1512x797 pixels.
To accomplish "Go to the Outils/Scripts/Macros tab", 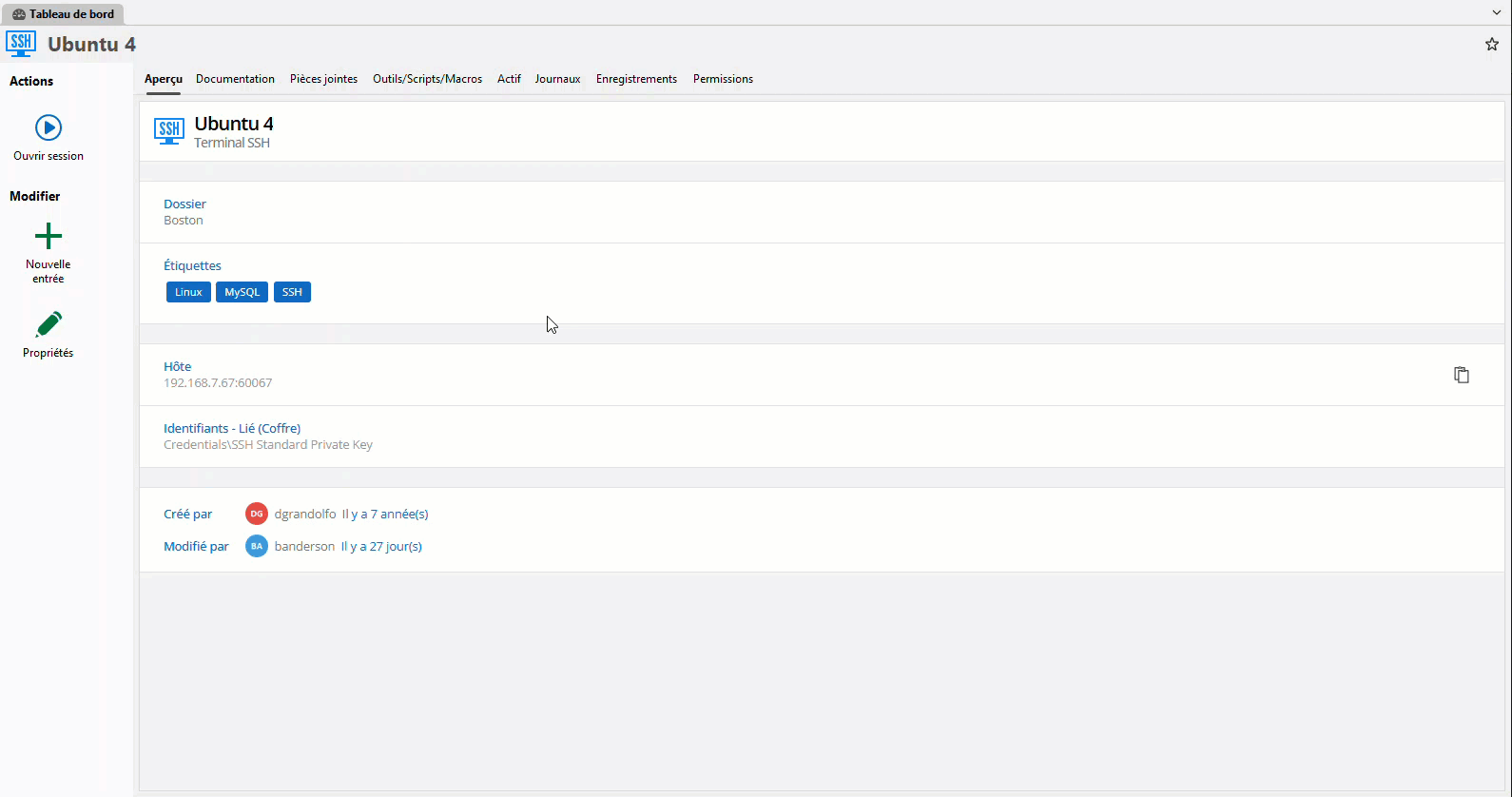I will 427,79.
